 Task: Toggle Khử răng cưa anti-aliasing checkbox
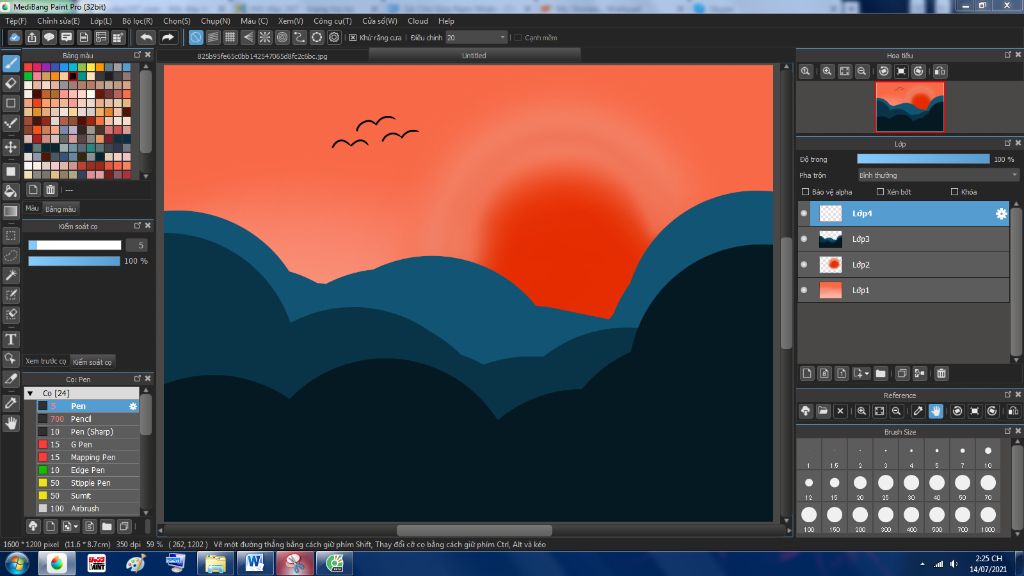pyautogui.click(x=353, y=38)
